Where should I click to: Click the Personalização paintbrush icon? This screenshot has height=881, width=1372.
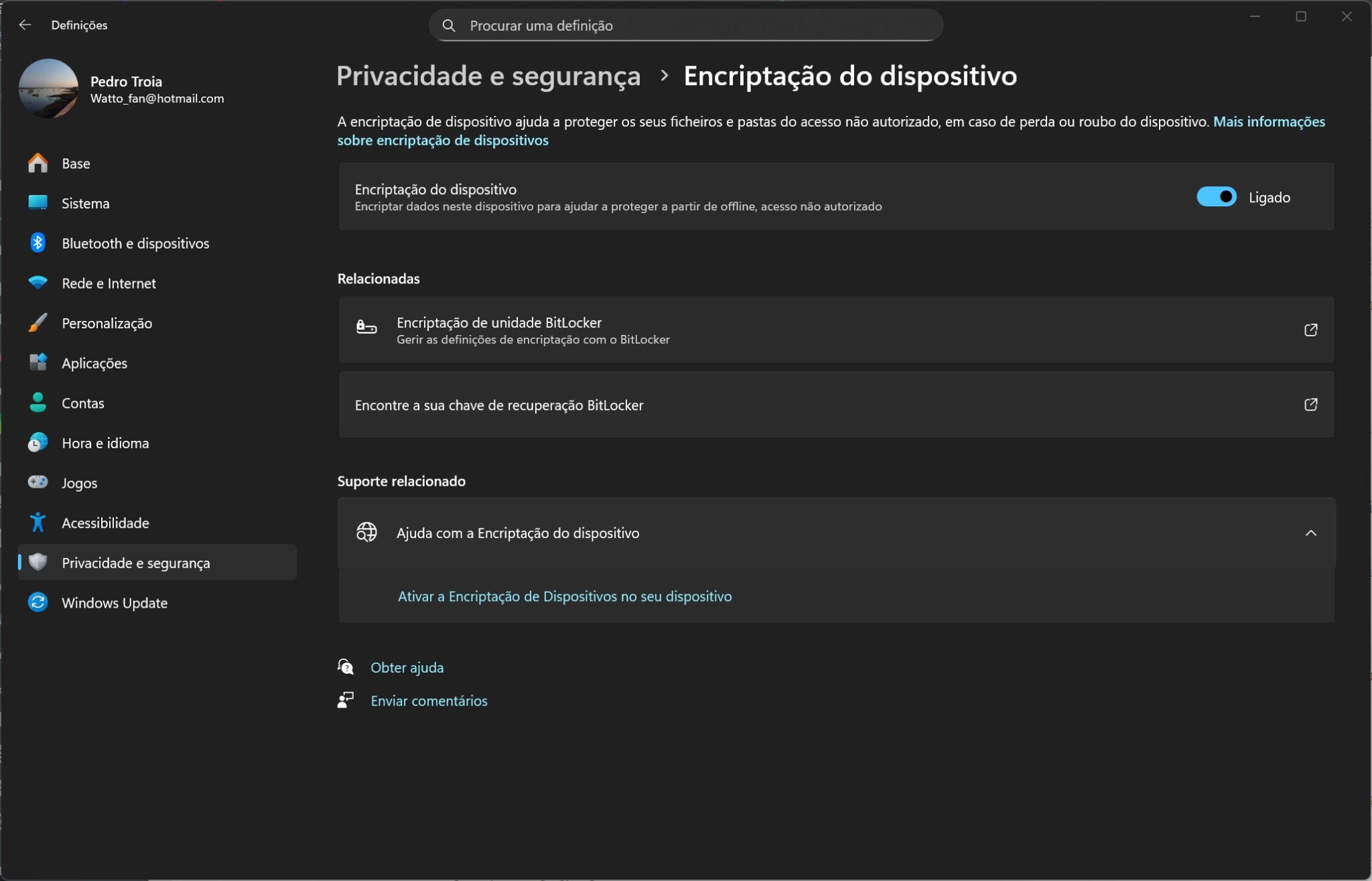[x=38, y=323]
